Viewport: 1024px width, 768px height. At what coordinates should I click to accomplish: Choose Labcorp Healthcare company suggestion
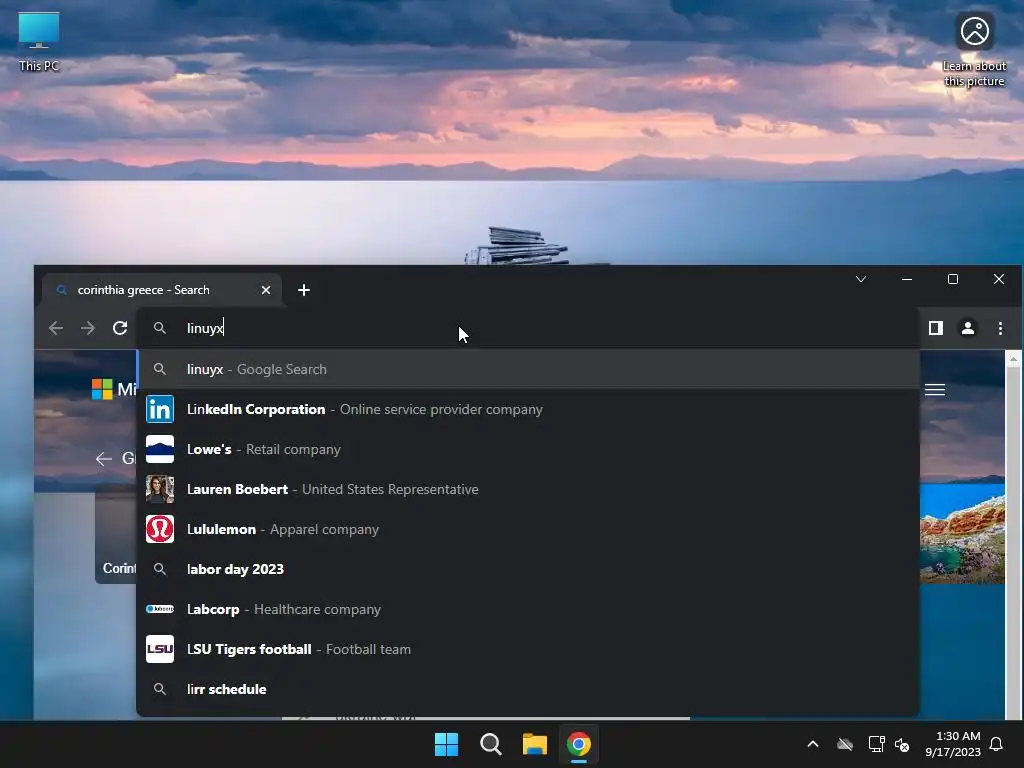pos(528,609)
